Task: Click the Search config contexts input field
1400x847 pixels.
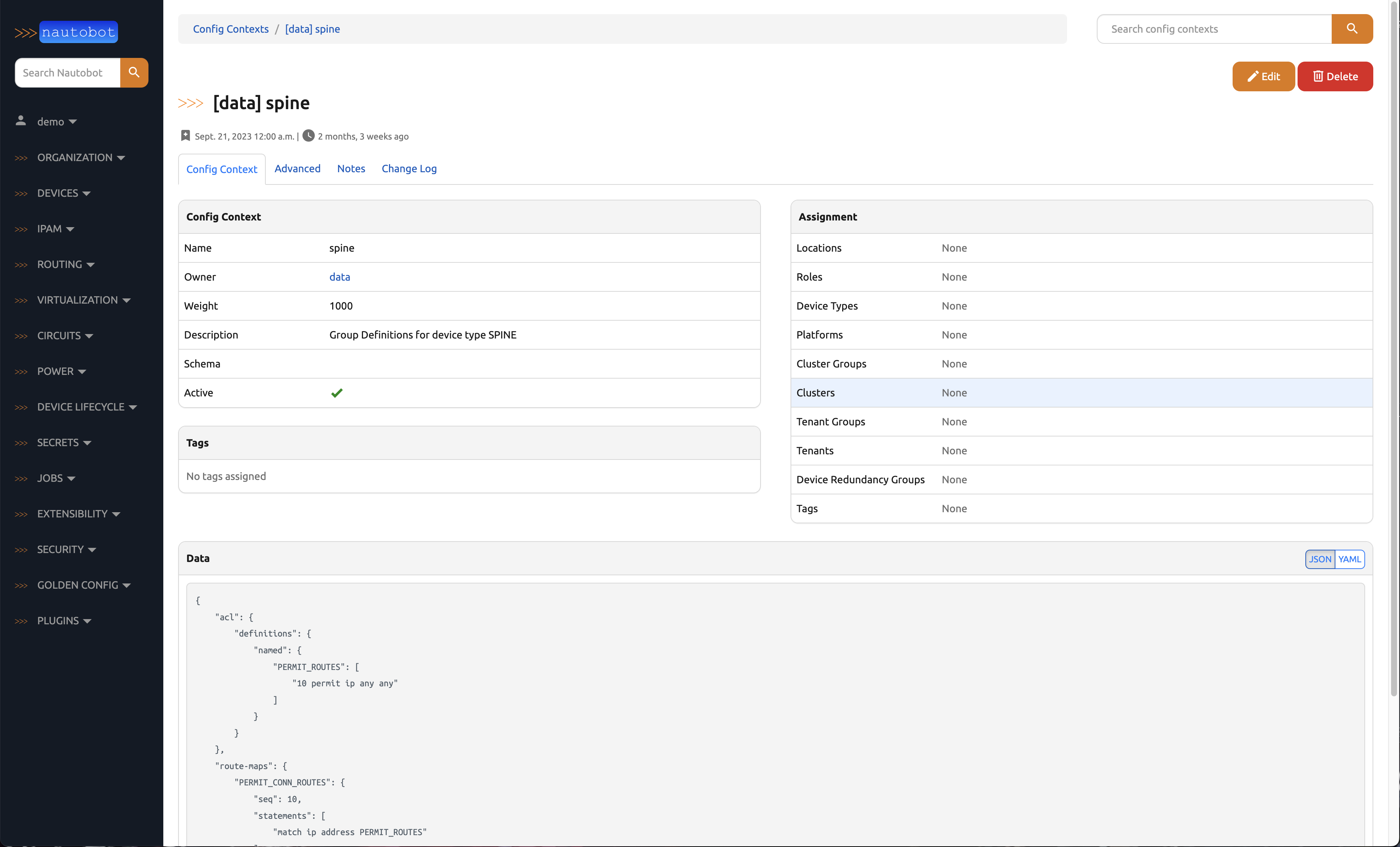Action: click(x=1210, y=29)
